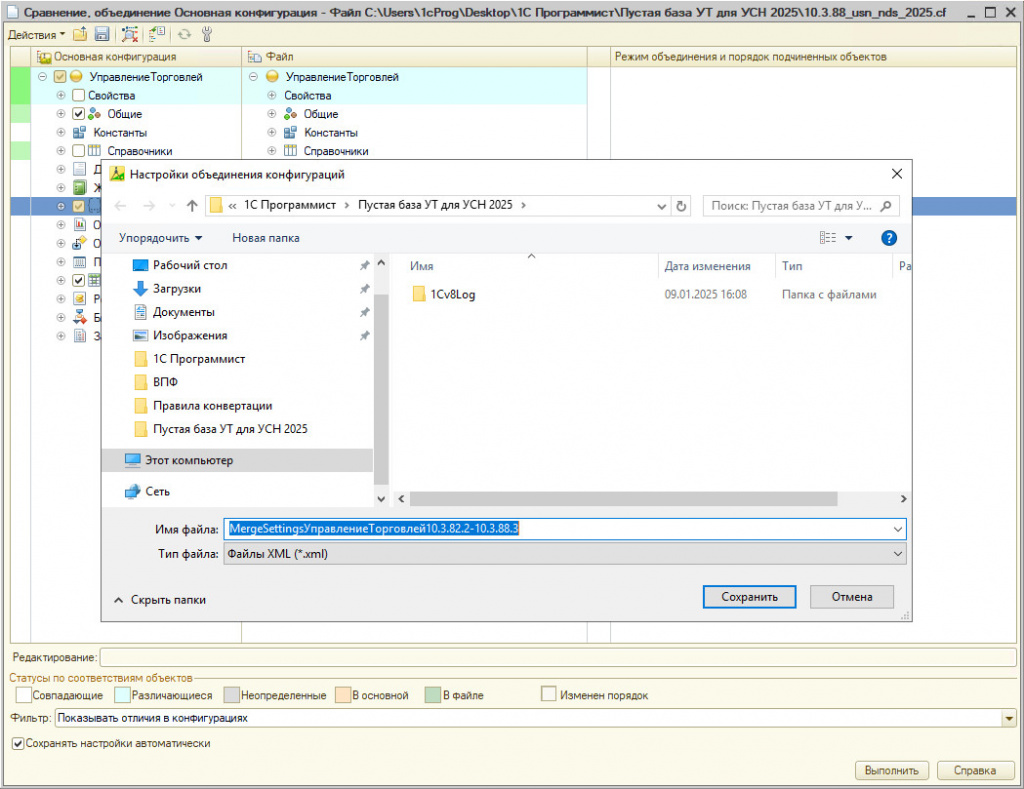The image size is (1024, 789).
Task: Click the Изображения picture icon in sidebar
Action: coord(140,336)
